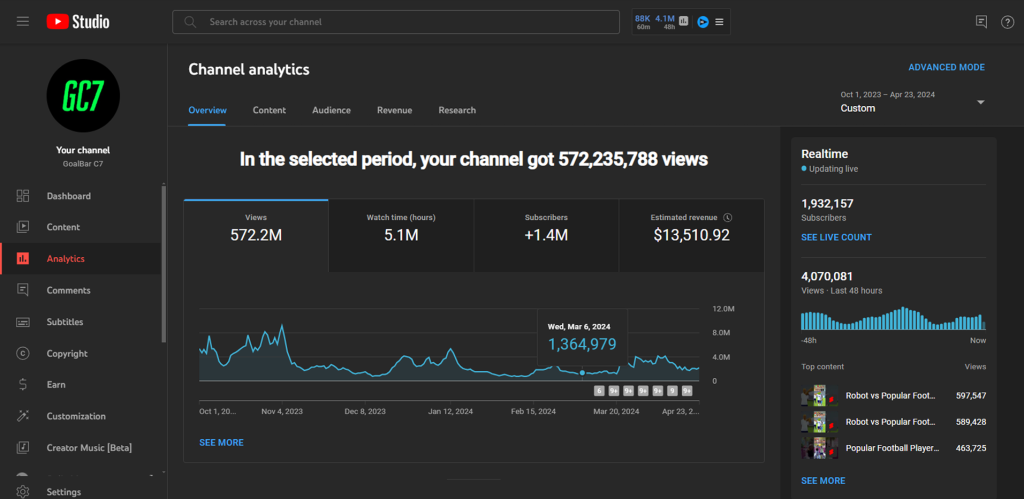
Task: Click the Updating live status text
Action: [833, 169]
